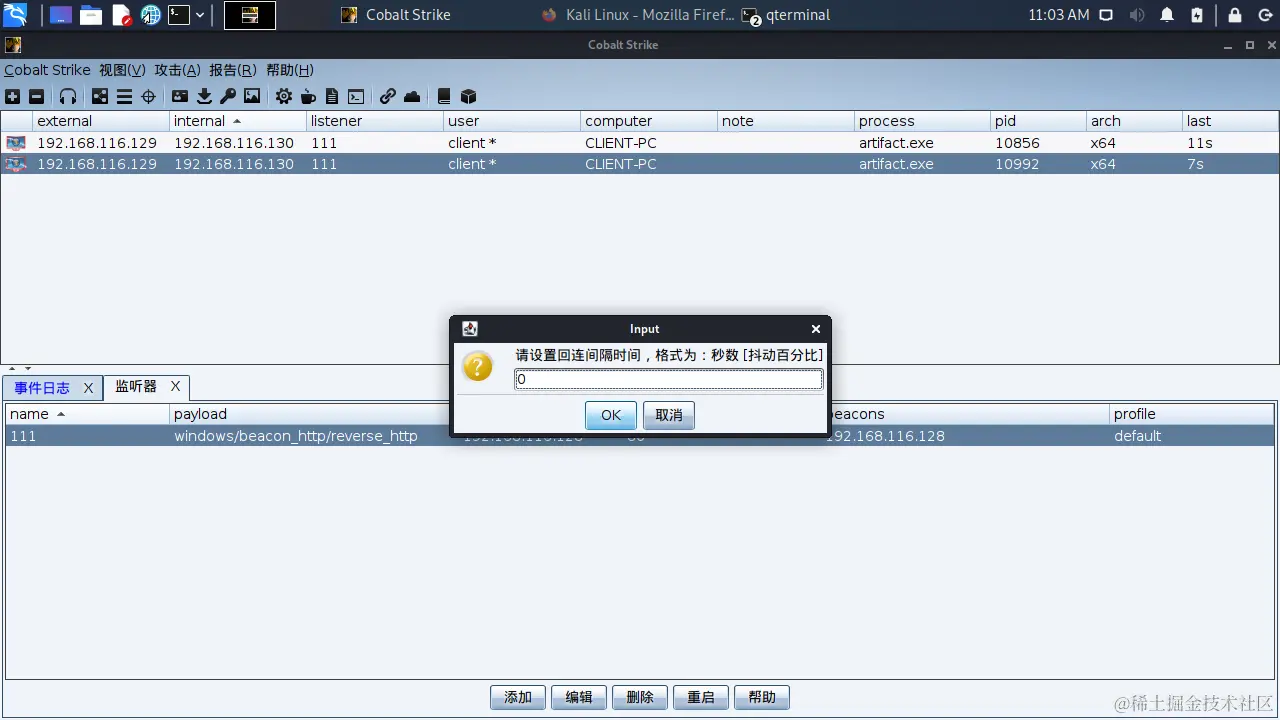Click the volume speaker icon in panel

pos(1136,15)
